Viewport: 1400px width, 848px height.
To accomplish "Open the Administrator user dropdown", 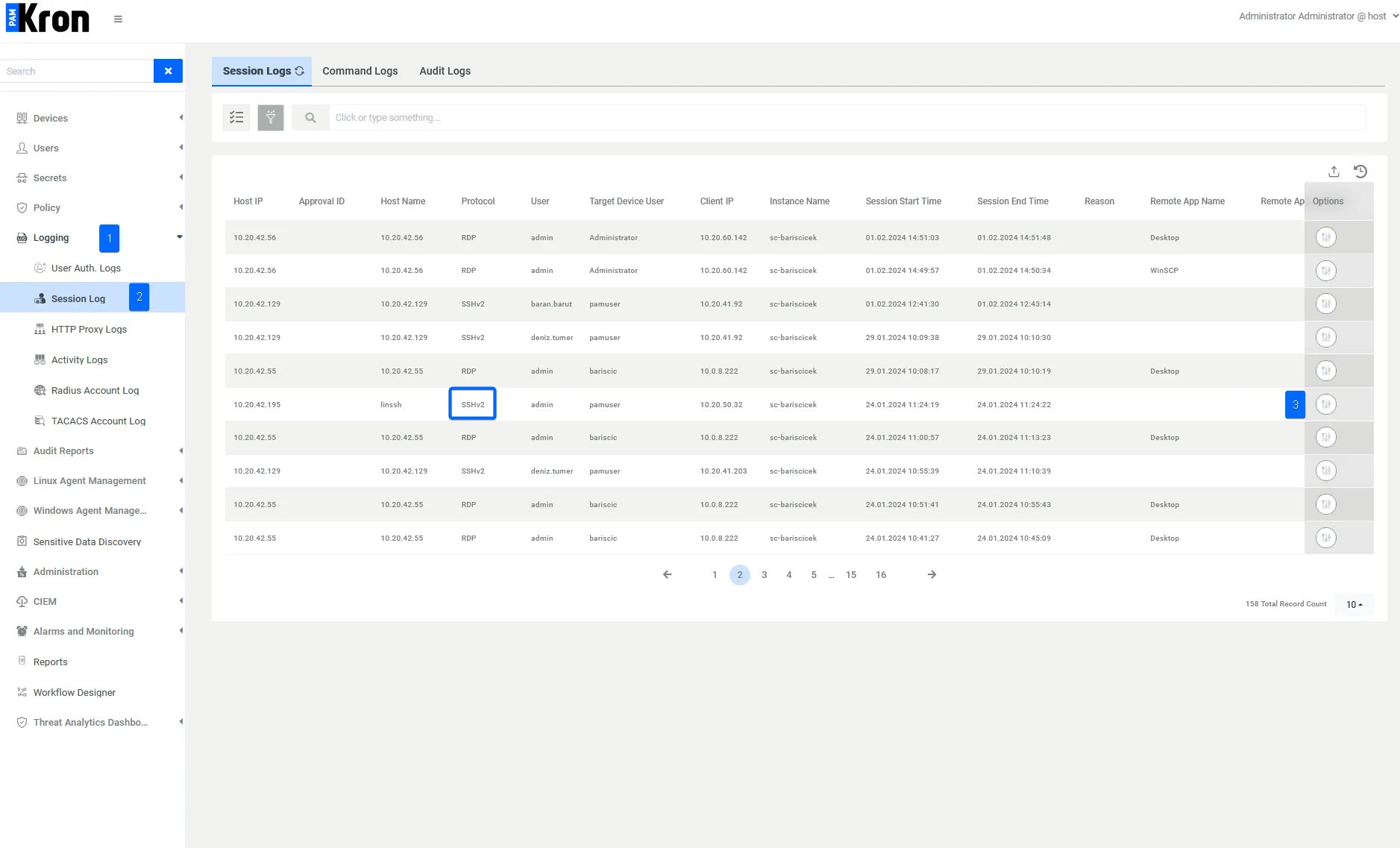I will (1318, 16).
